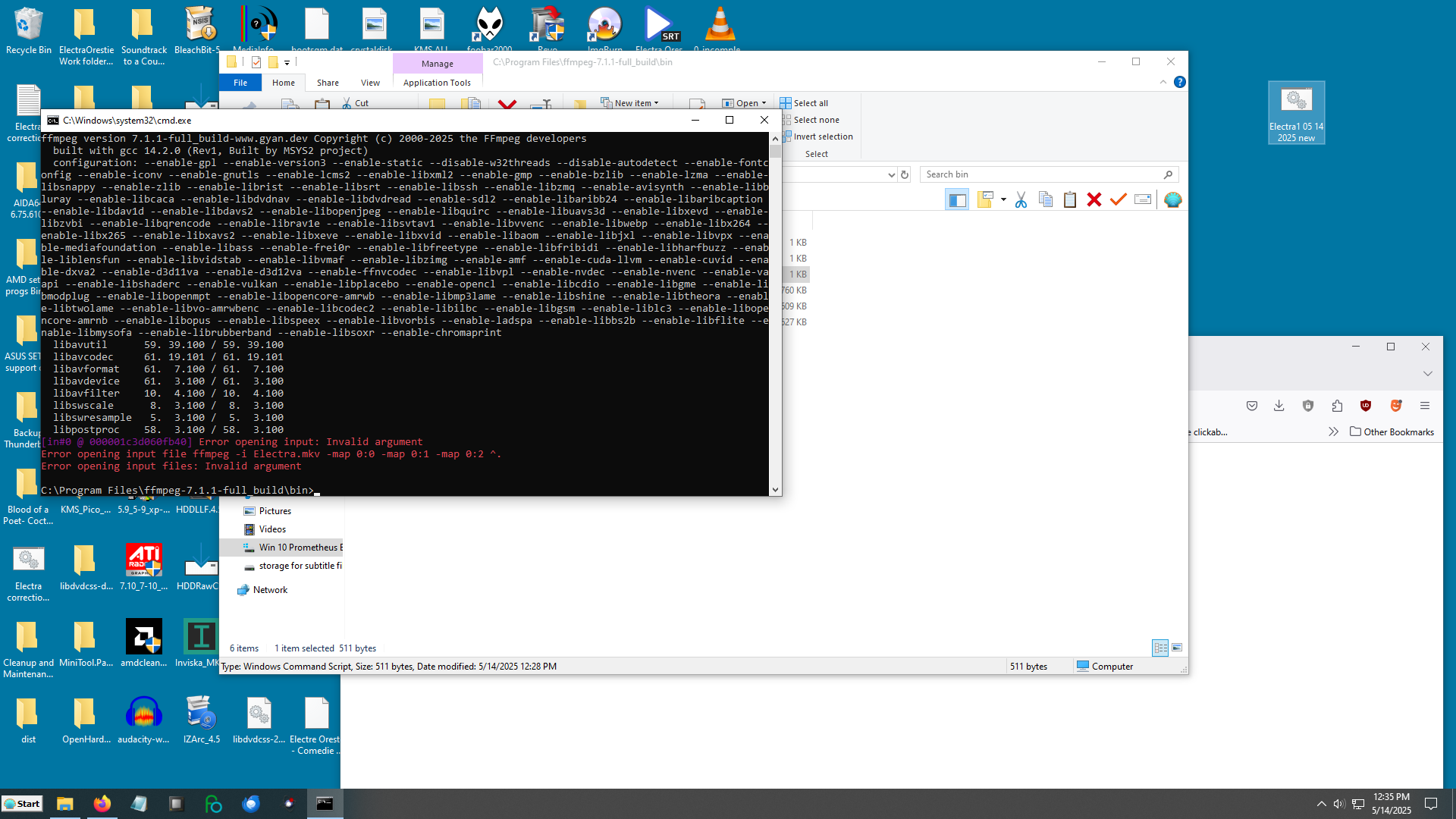1456x819 pixels.
Task: Click the search magnifier icon in Explorer
Action: tap(1168, 174)
